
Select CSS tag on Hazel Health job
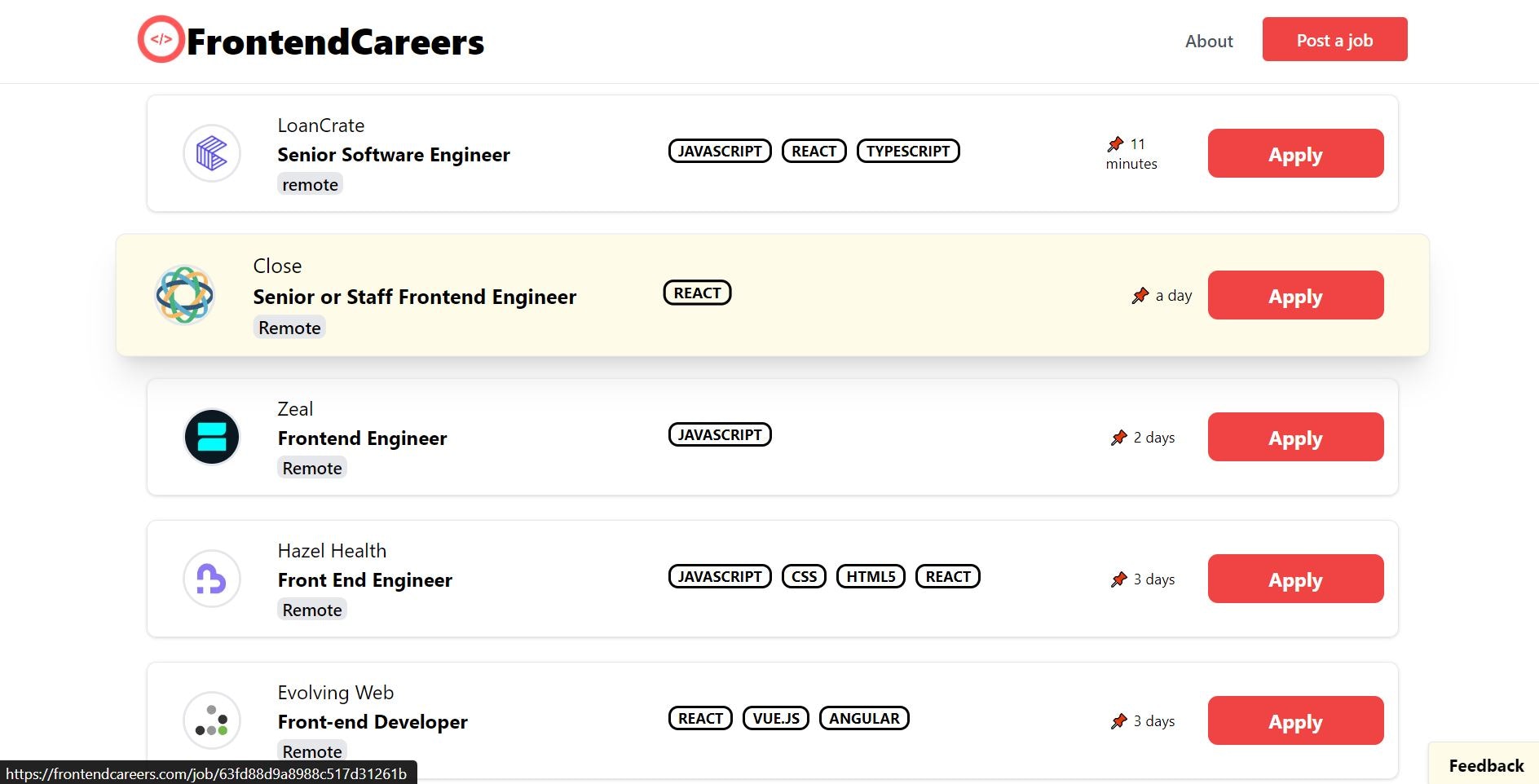point(805,576)
